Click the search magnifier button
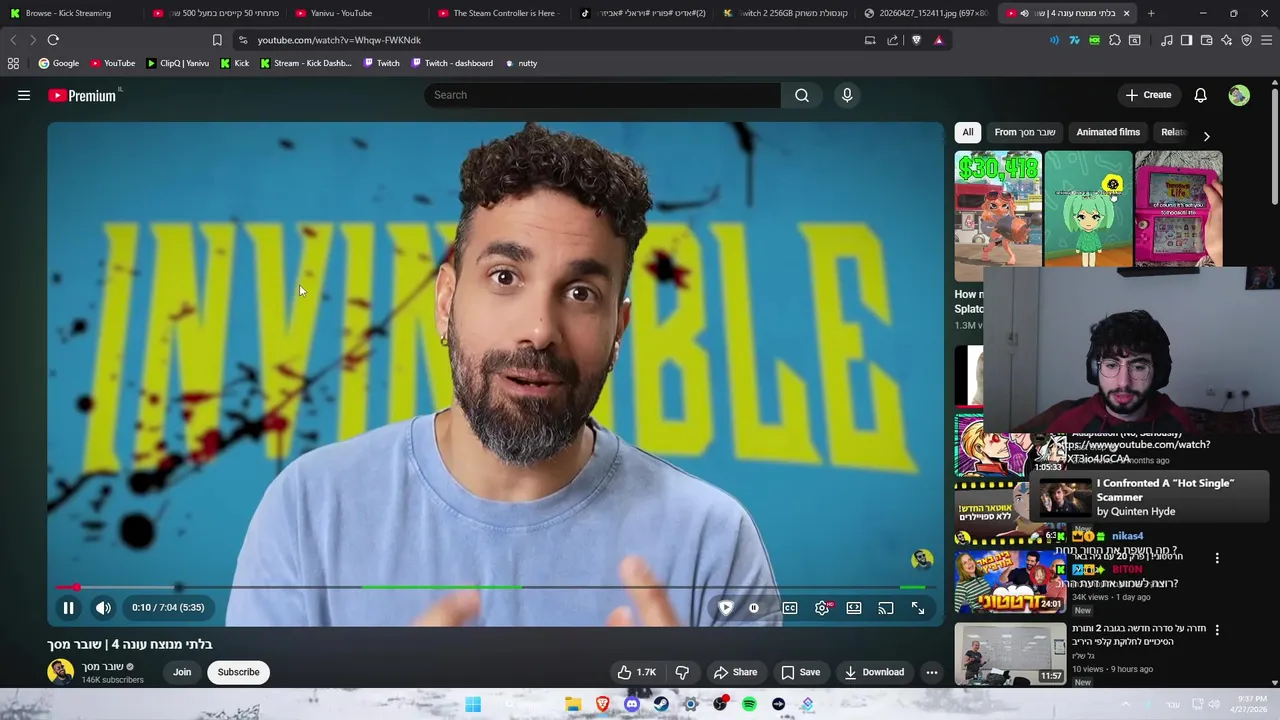The width and height of the screenshot is (1280, 720). [x=802, y=95]
